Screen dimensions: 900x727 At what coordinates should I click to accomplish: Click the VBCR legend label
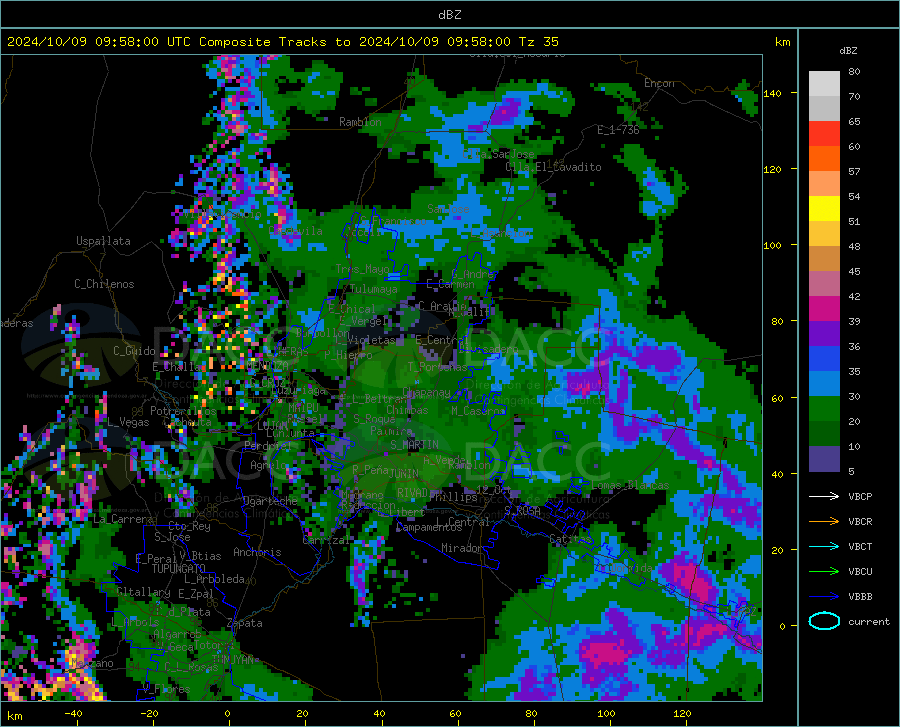pos(860,522)
